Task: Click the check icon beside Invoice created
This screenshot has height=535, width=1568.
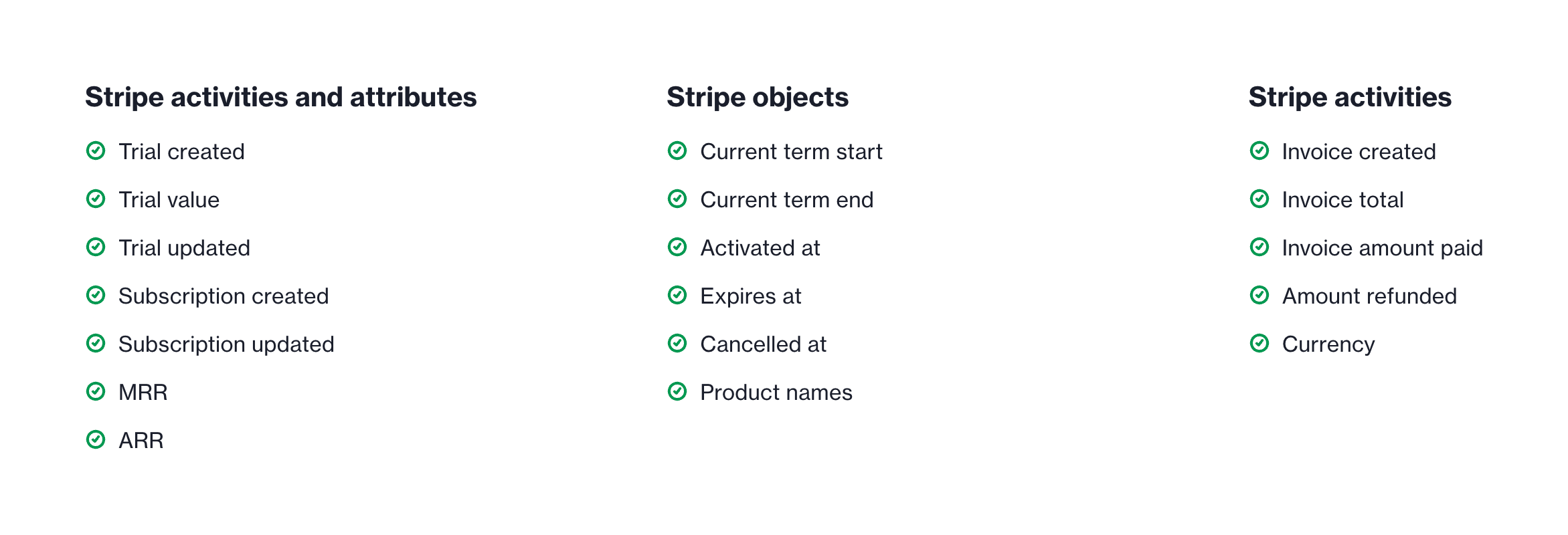Action: pyautogui.click(x=1259, y=151)
